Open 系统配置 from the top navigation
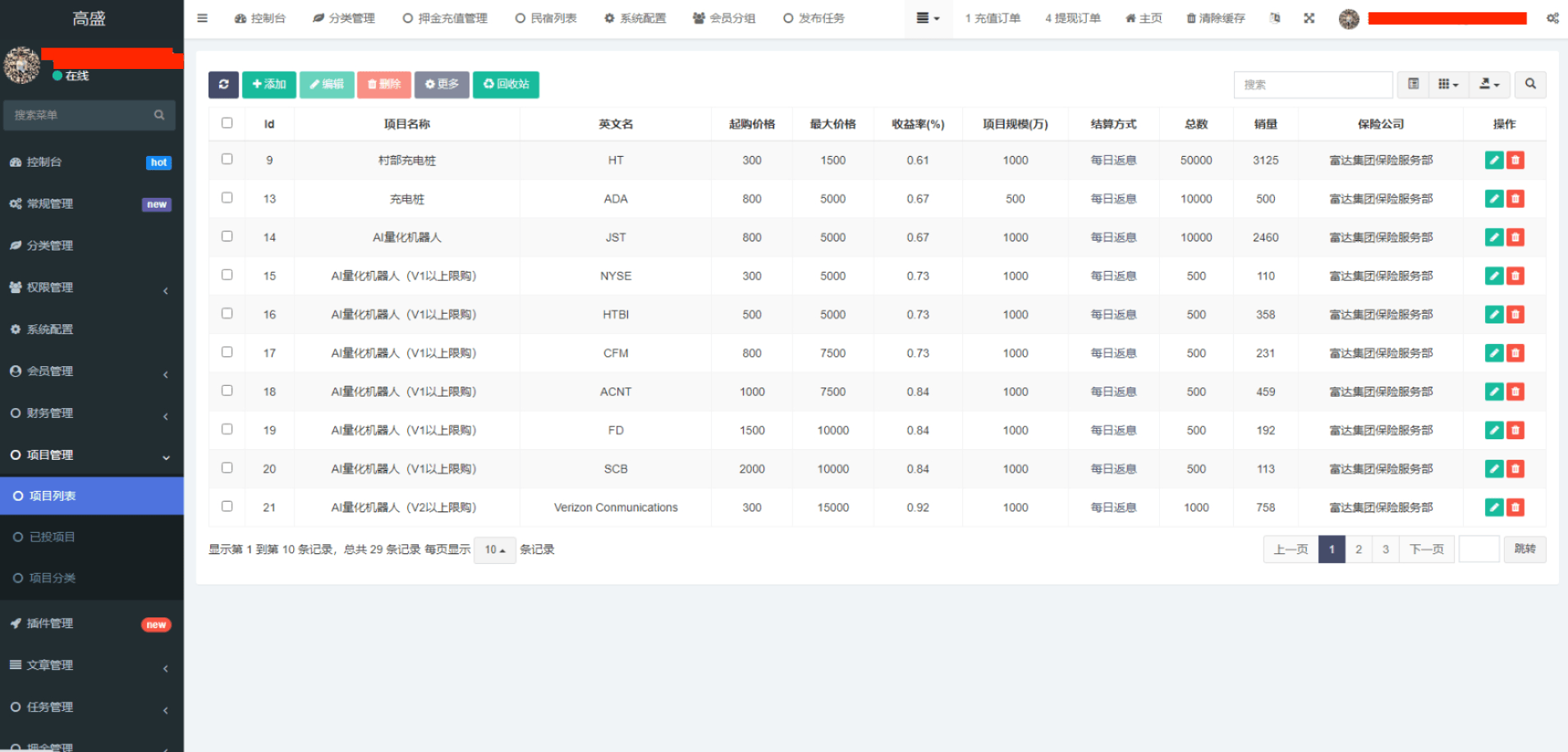Image resolution: width=1568 pixels, height=752 pixels. (x=635, y=18)
